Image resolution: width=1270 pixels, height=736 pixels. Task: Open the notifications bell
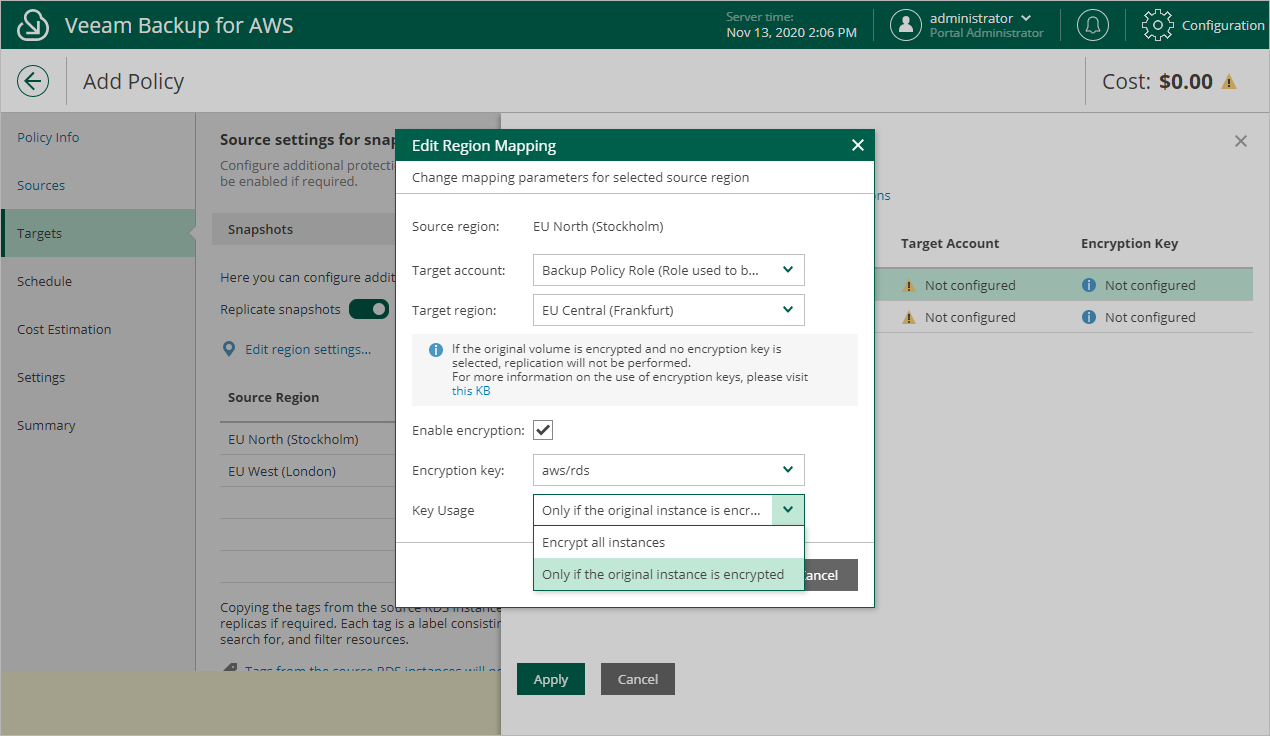(1092, 25)
